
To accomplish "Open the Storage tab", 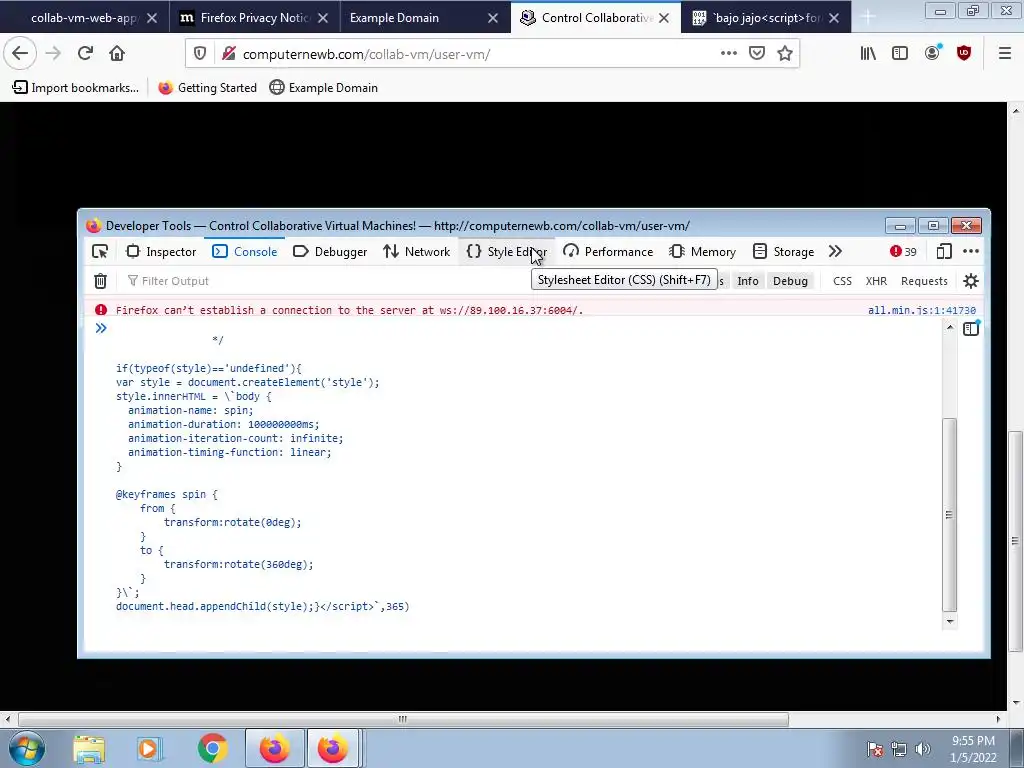I will 784,251.
